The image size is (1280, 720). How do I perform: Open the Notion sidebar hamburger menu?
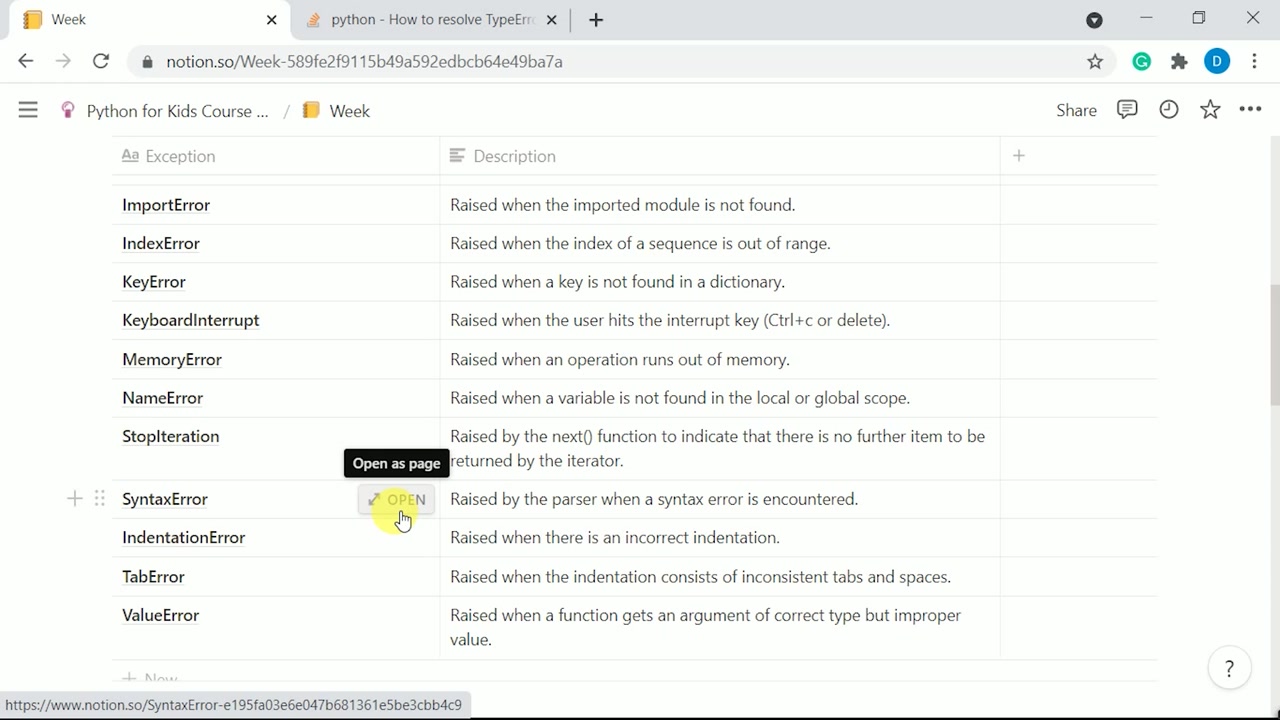28,110
